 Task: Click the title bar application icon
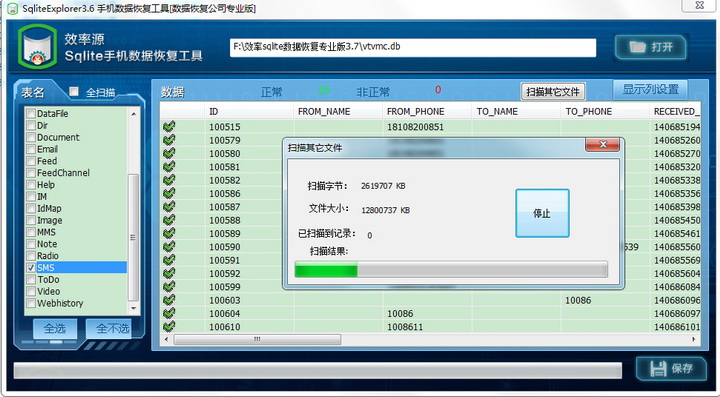12,8
